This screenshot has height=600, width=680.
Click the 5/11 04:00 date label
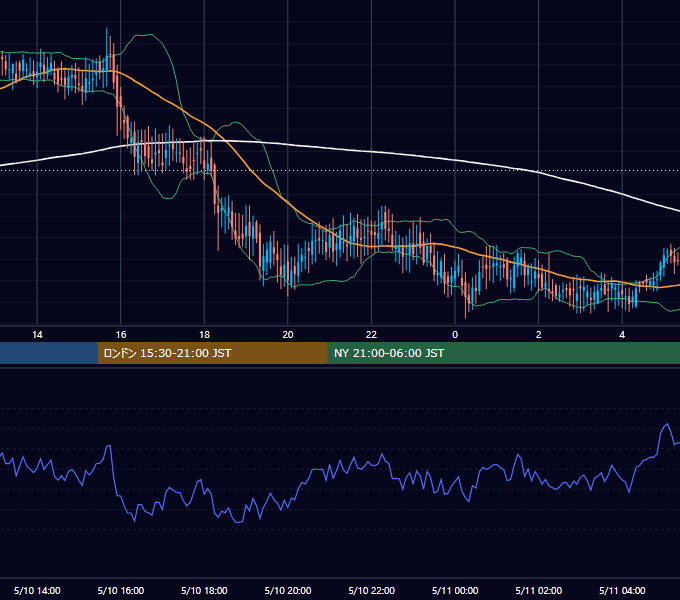[x=622, y=590]
